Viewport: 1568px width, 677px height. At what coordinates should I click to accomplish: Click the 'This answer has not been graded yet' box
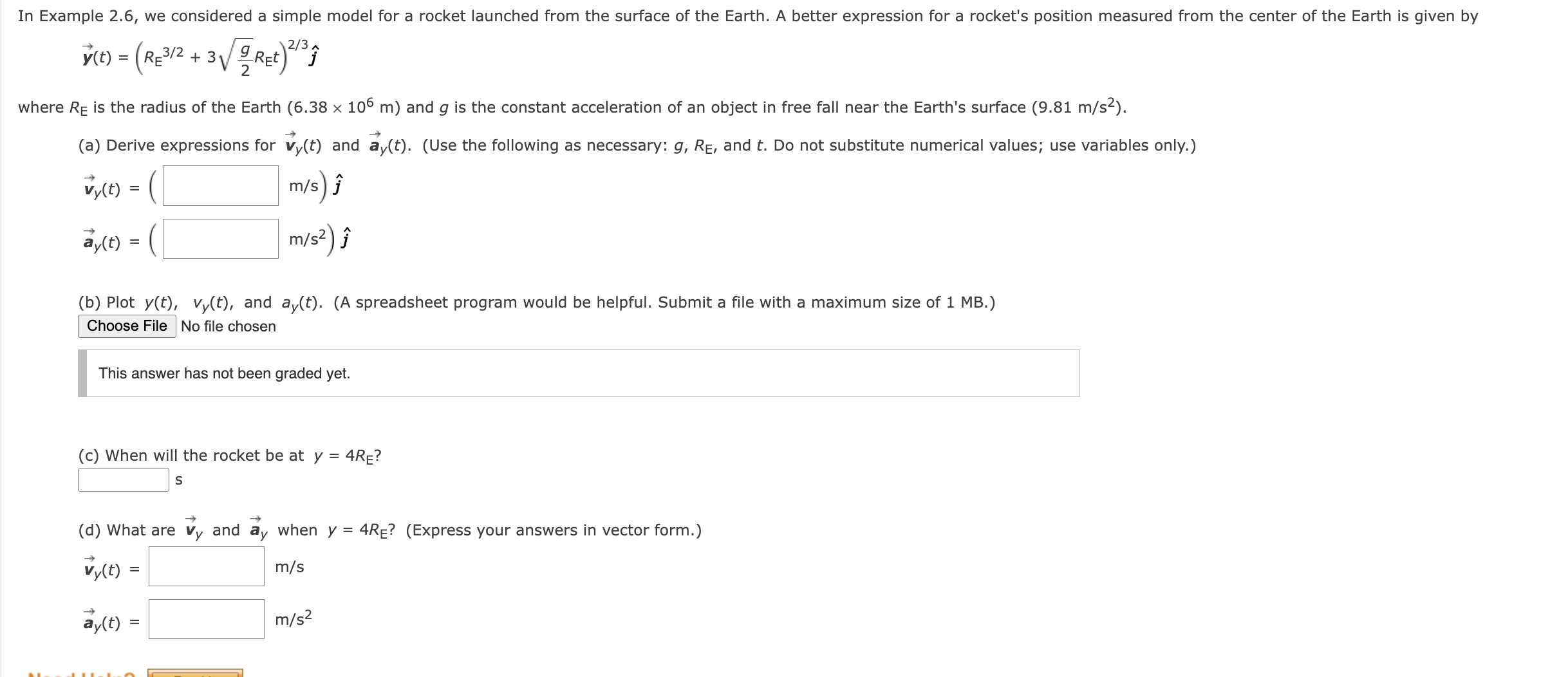(579, 372)
